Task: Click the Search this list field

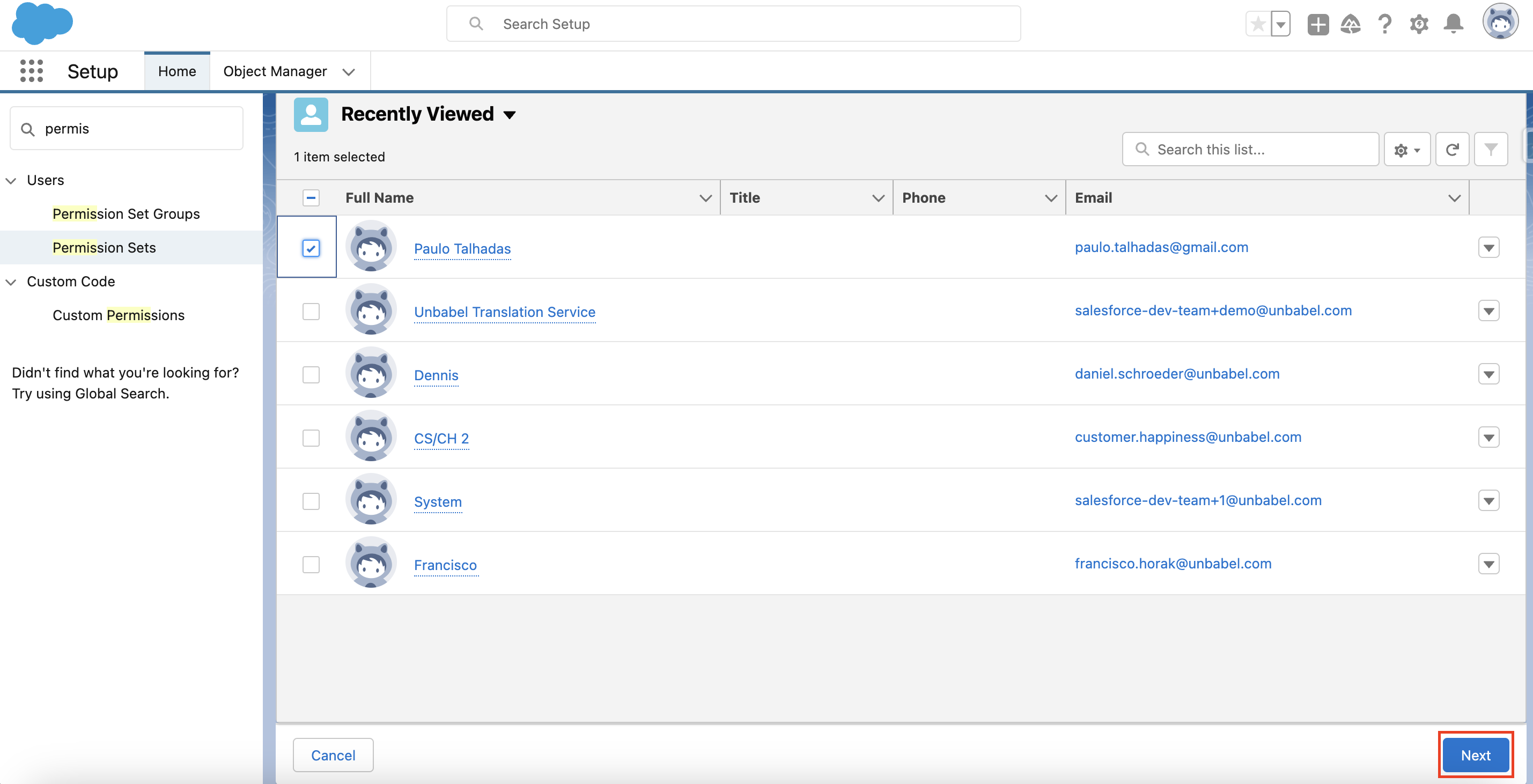Action: (x=1250, y=149)
